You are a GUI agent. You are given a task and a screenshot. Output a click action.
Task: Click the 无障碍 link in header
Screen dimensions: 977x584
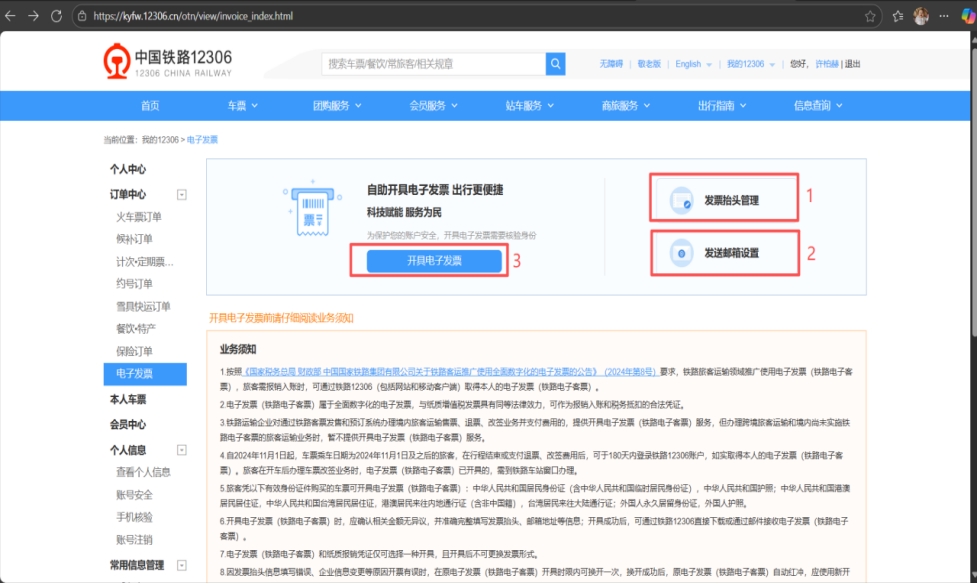click(x=611, y=64)
